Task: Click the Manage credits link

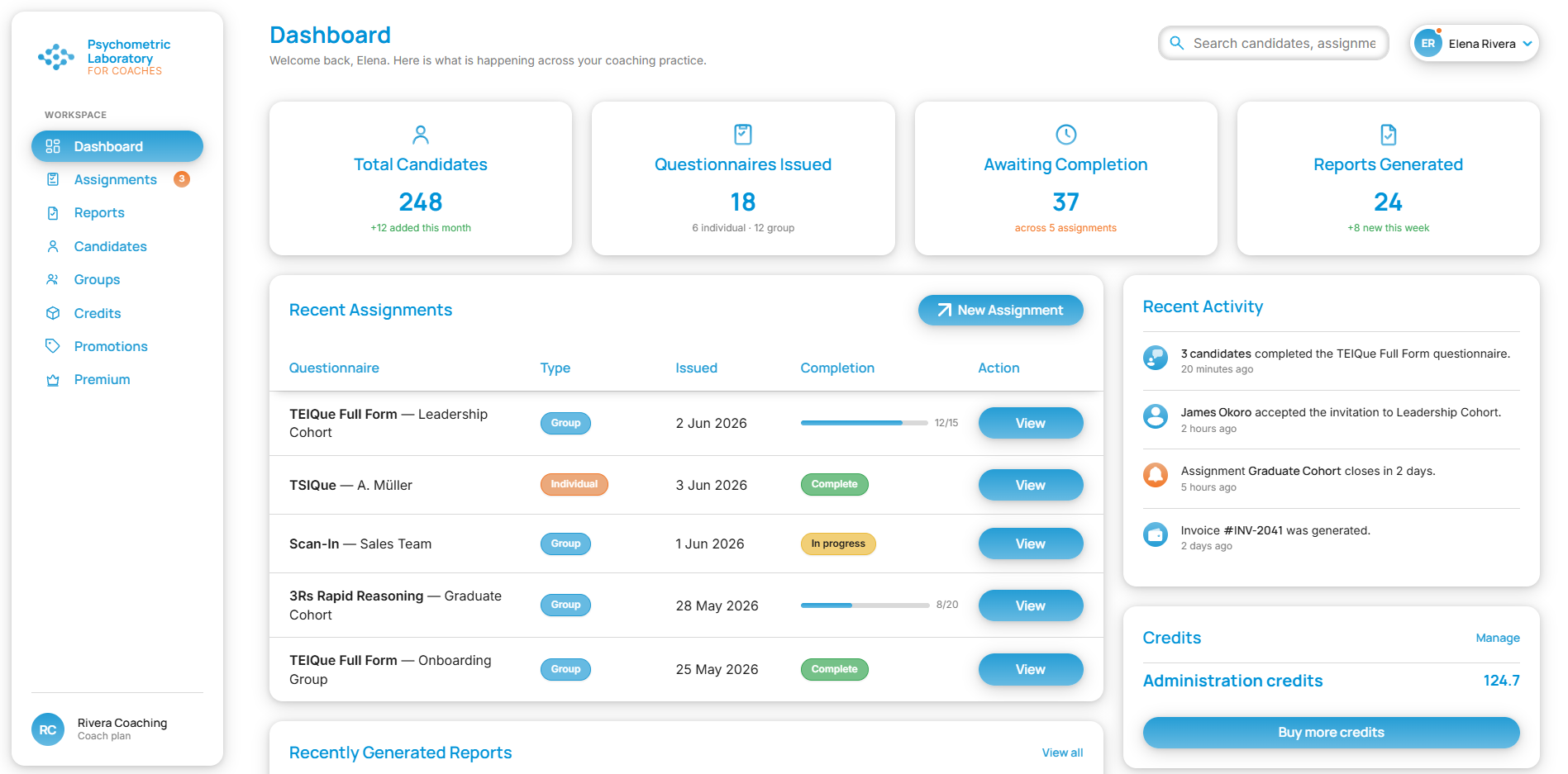Action: 1498,638
